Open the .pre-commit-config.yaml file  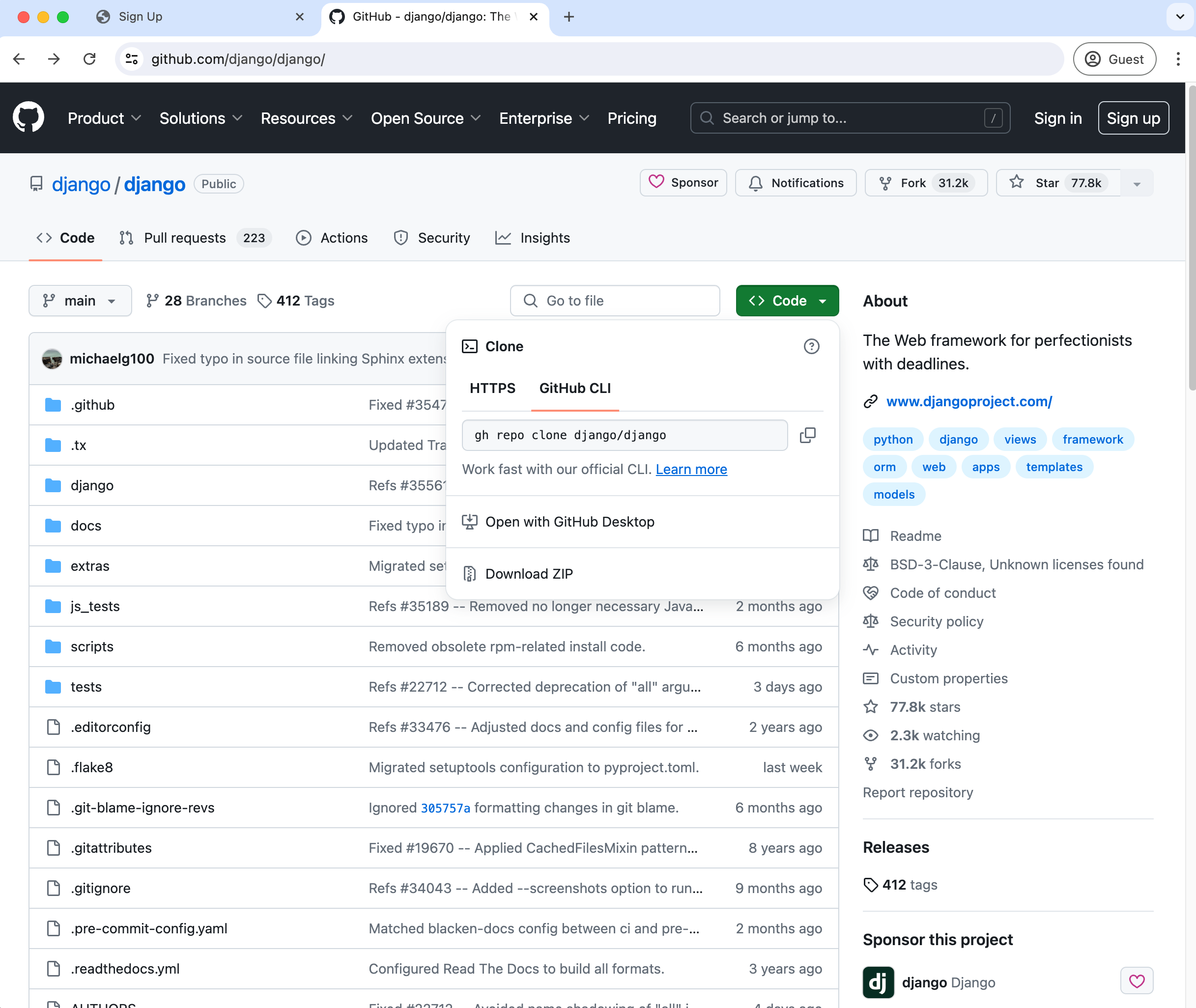pyautogui.click(x=149, y=928)
